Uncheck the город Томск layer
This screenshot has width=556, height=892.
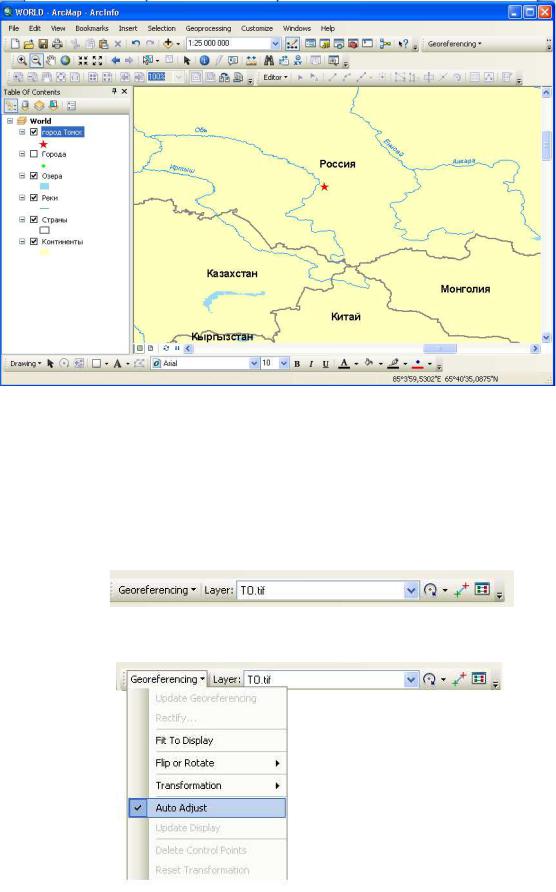pos(34,132)
